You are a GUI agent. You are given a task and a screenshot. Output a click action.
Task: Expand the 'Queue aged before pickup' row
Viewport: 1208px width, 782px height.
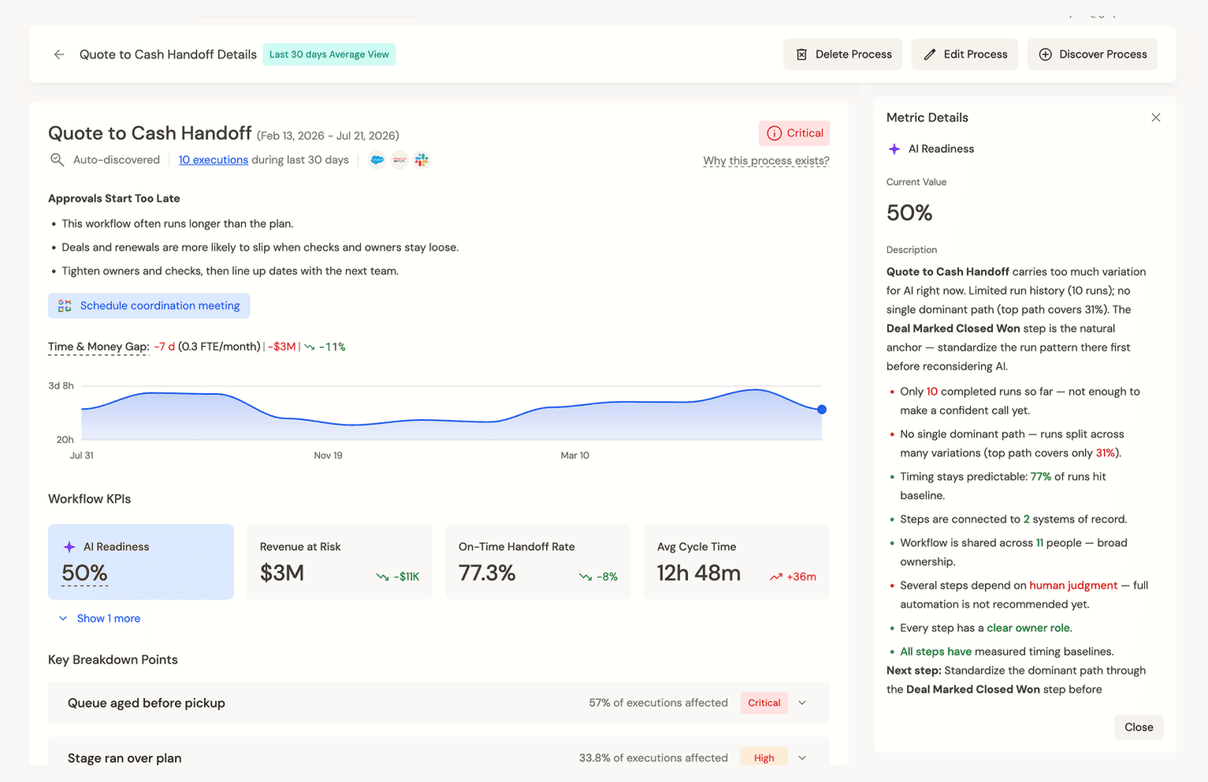coord(438,703)
